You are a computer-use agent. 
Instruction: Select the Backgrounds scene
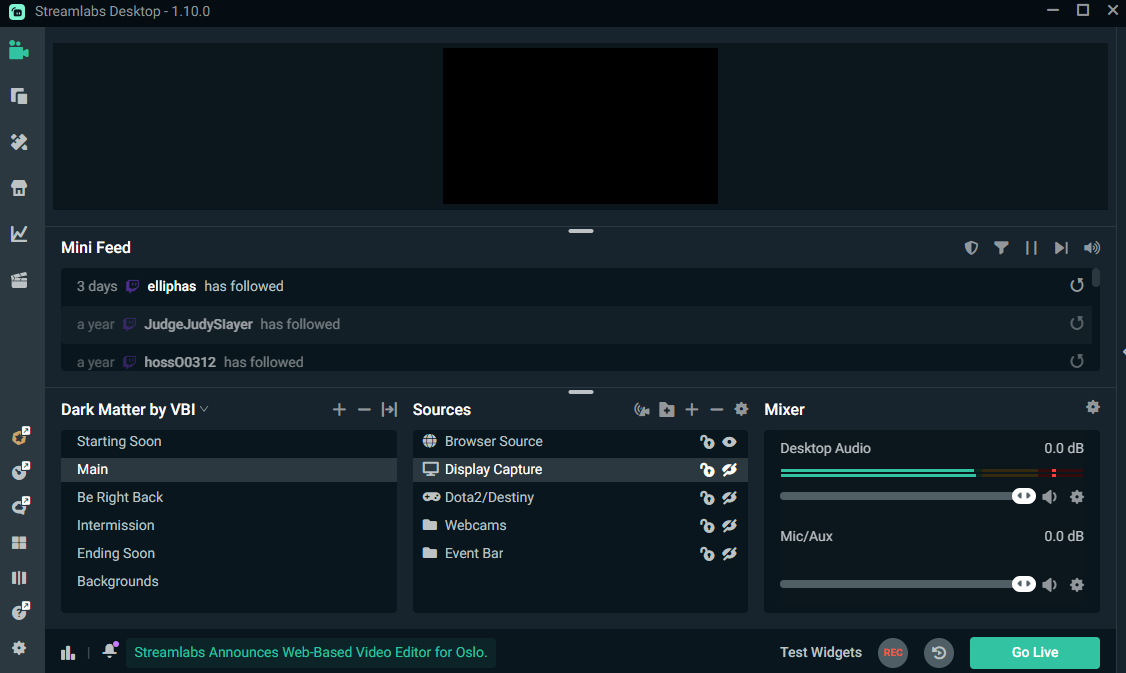click(x=229, y=582)
